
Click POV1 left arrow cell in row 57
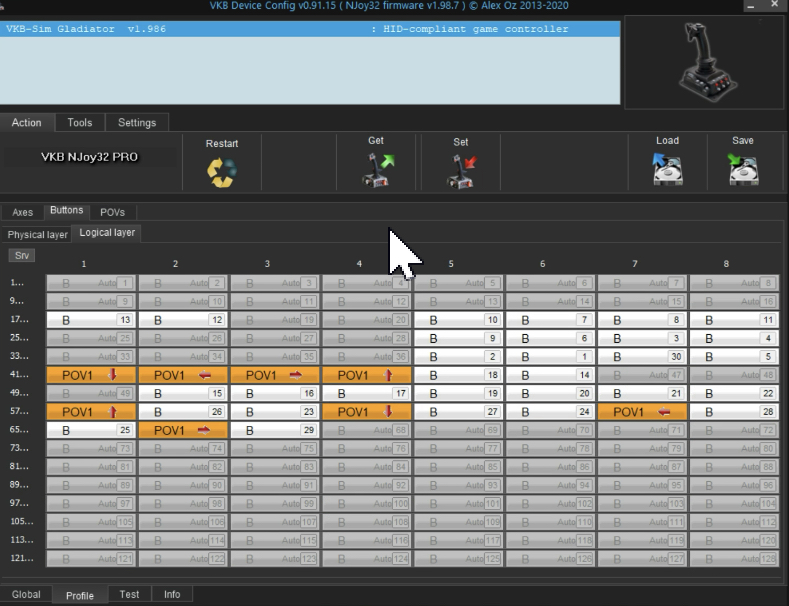pyautogui.click(x=642, y=412)
